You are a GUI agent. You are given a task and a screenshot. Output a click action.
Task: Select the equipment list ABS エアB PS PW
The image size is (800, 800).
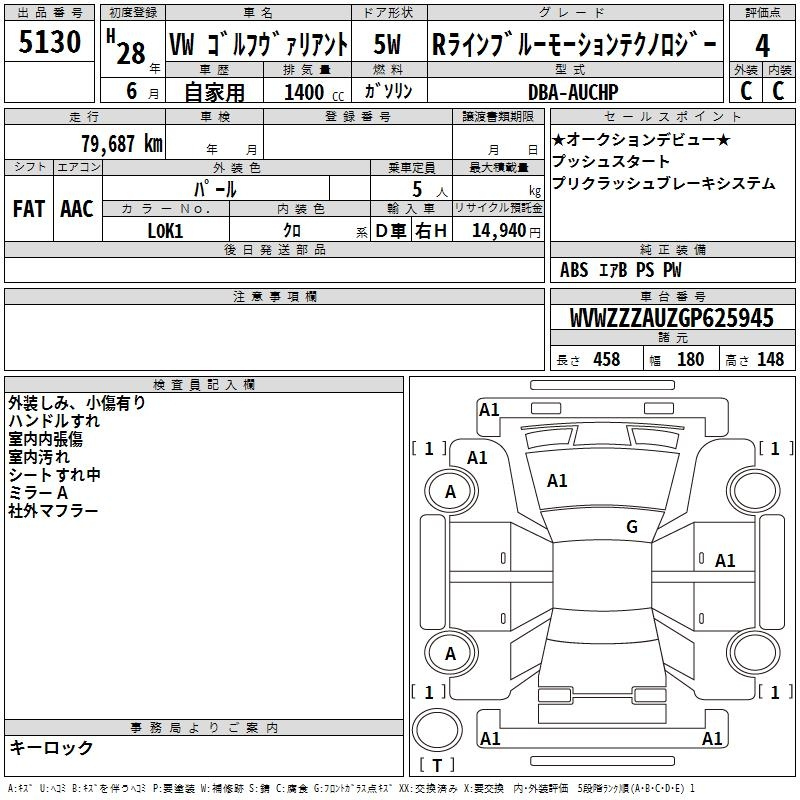click(x=620, y=270)
